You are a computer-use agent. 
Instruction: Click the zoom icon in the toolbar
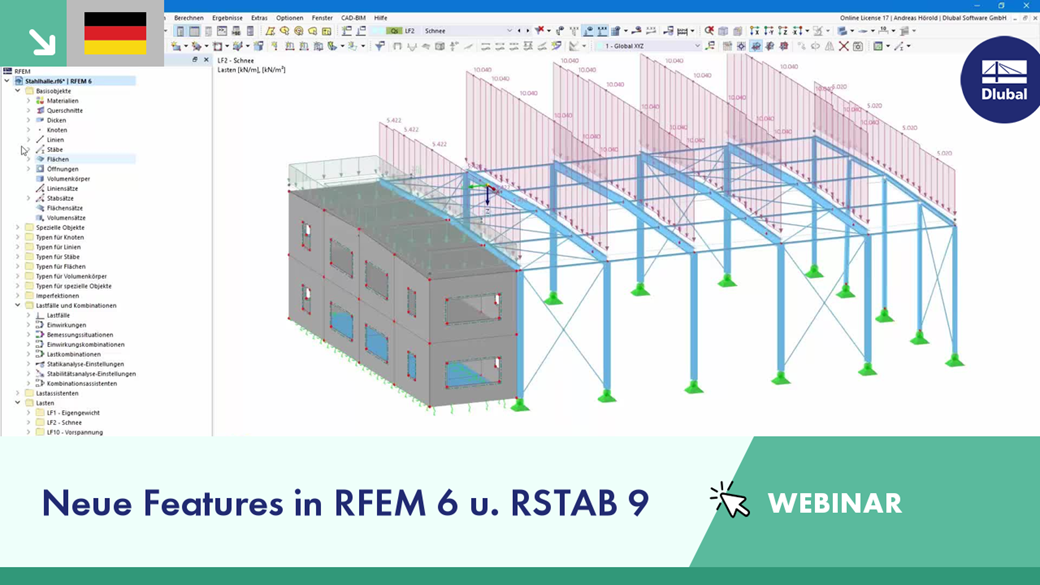(x=709, y=30)
